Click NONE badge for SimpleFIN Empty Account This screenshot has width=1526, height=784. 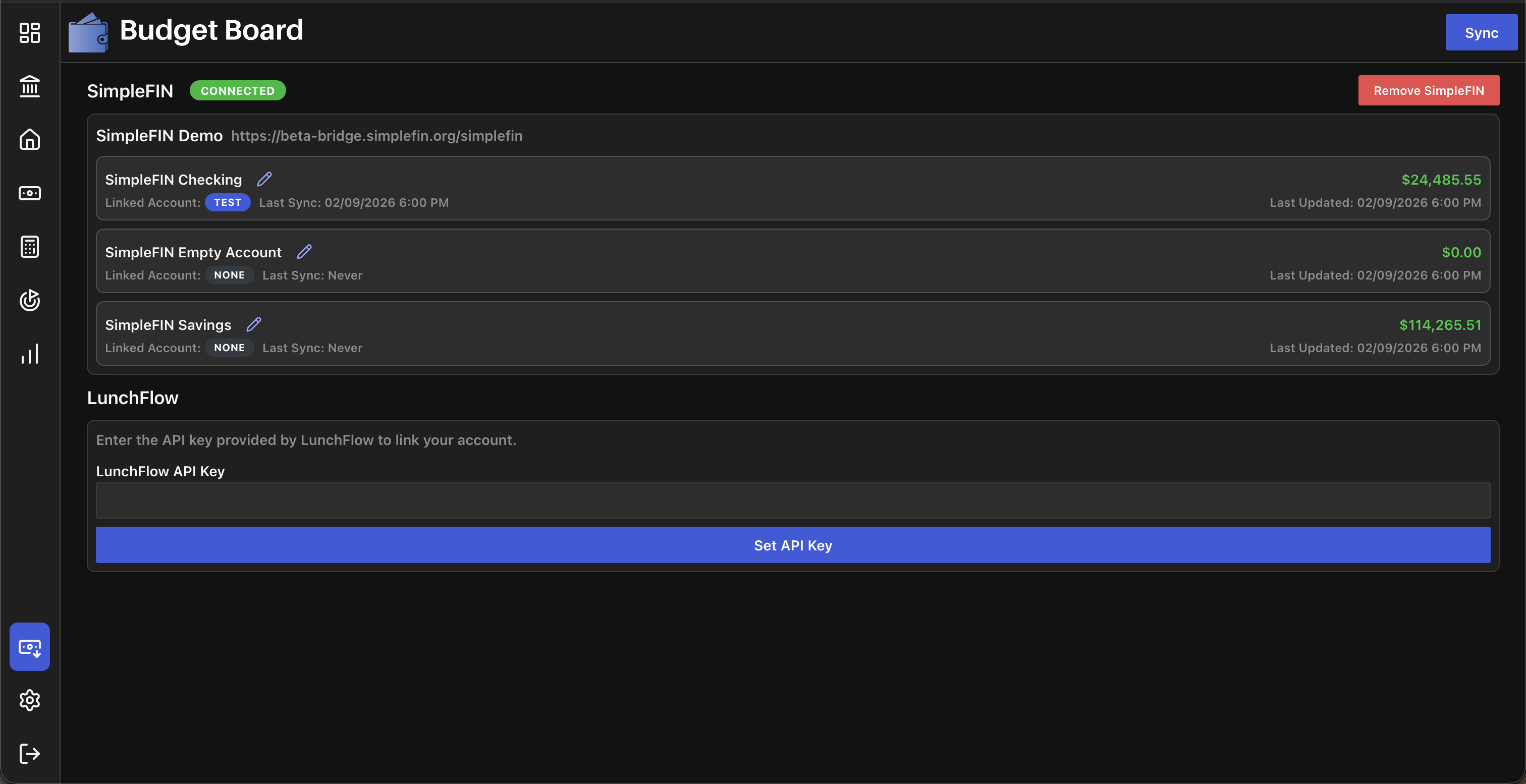229,275
